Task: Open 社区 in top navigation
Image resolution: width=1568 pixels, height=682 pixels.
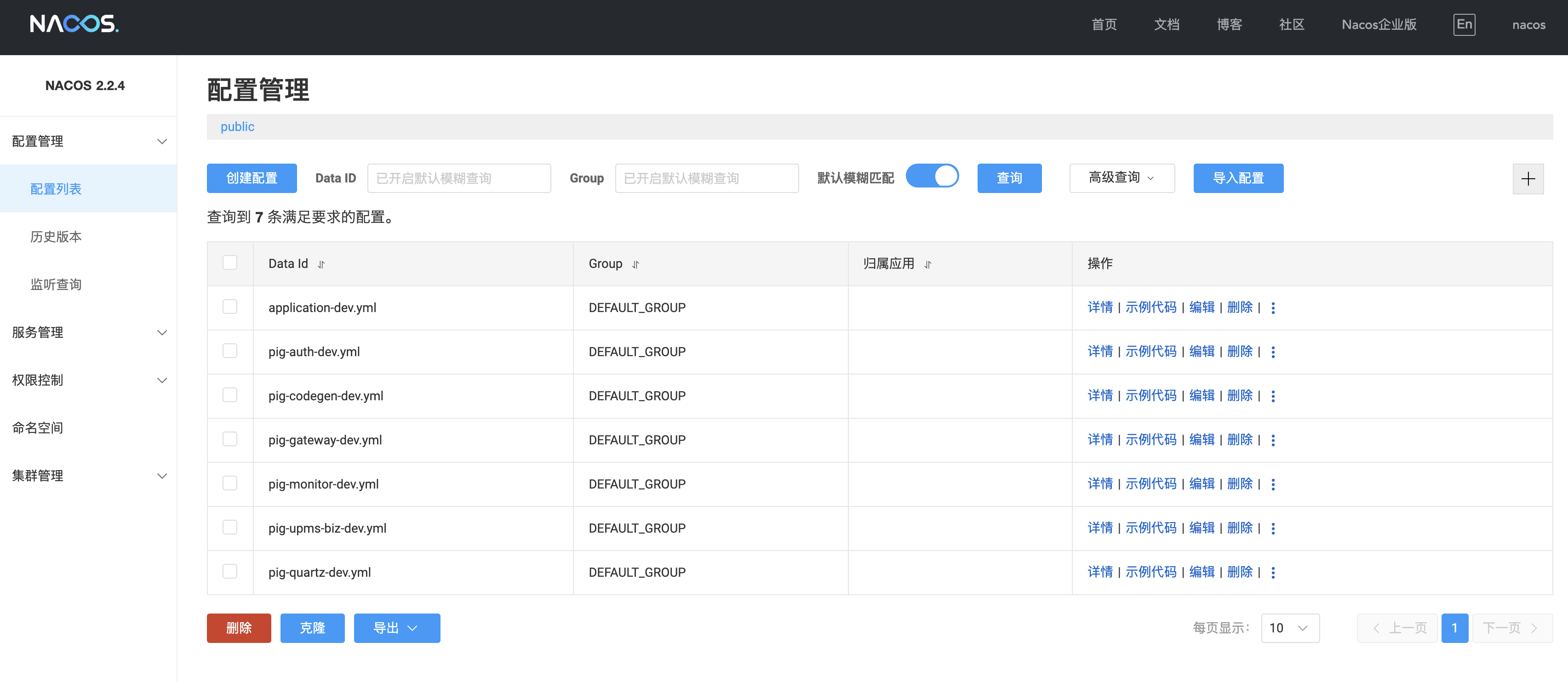Action: click(1292, 25)
